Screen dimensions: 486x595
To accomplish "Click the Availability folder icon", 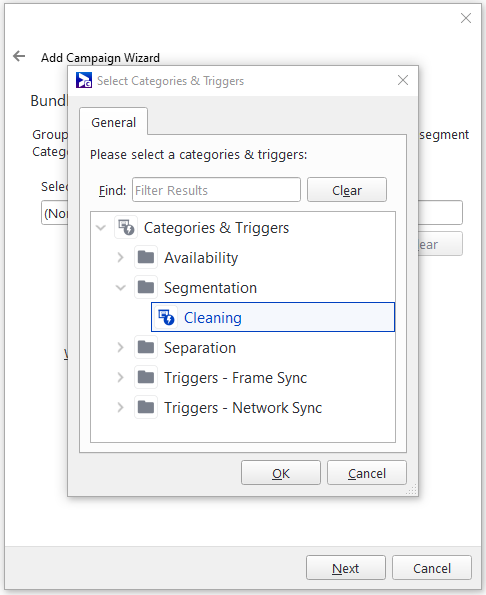I will (x=146, y=257).
